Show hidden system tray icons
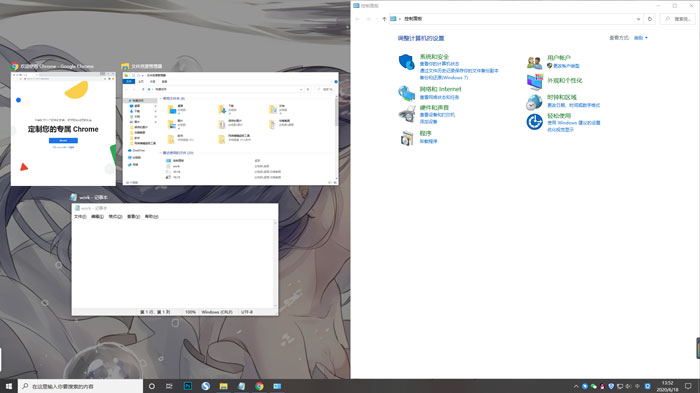Viewport: 700px width, 393px height. 576,386
